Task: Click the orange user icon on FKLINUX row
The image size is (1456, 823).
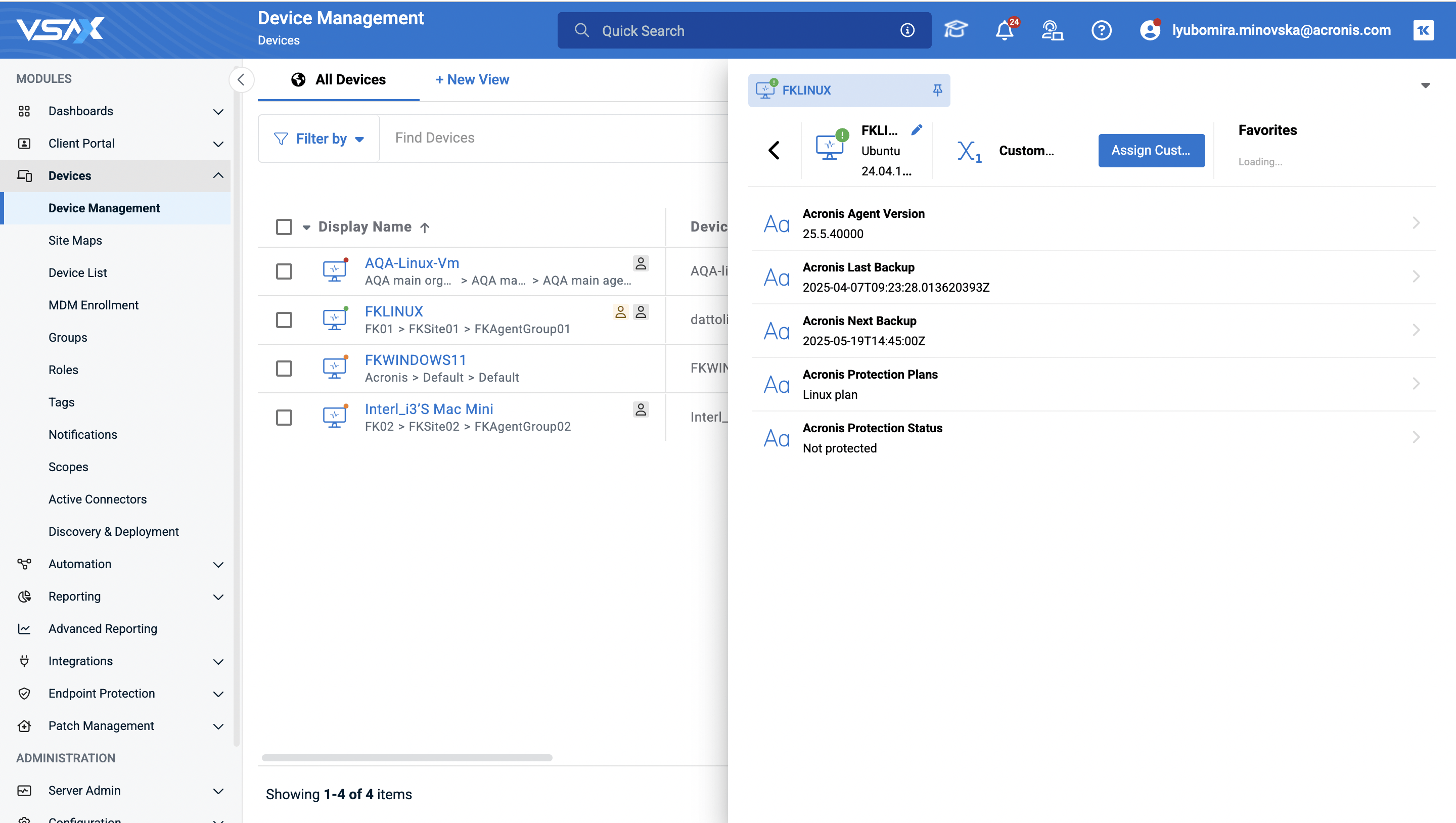Action: [x=620, y=311]
